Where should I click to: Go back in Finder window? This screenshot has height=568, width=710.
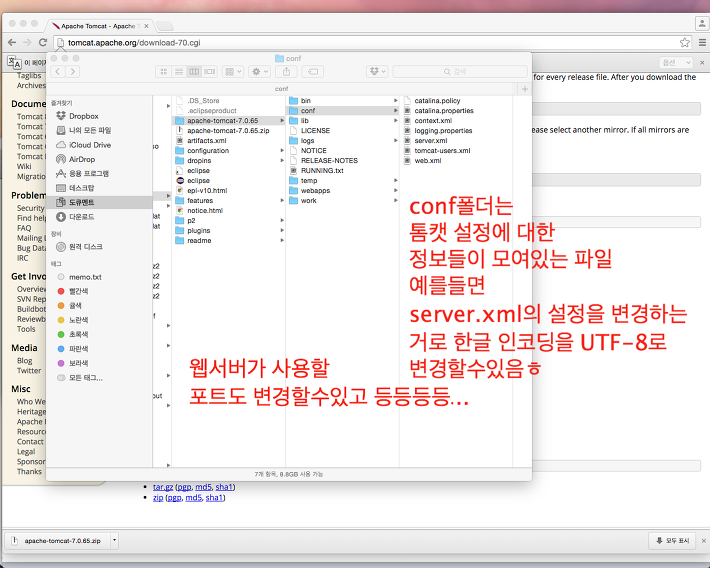(58, 72)
